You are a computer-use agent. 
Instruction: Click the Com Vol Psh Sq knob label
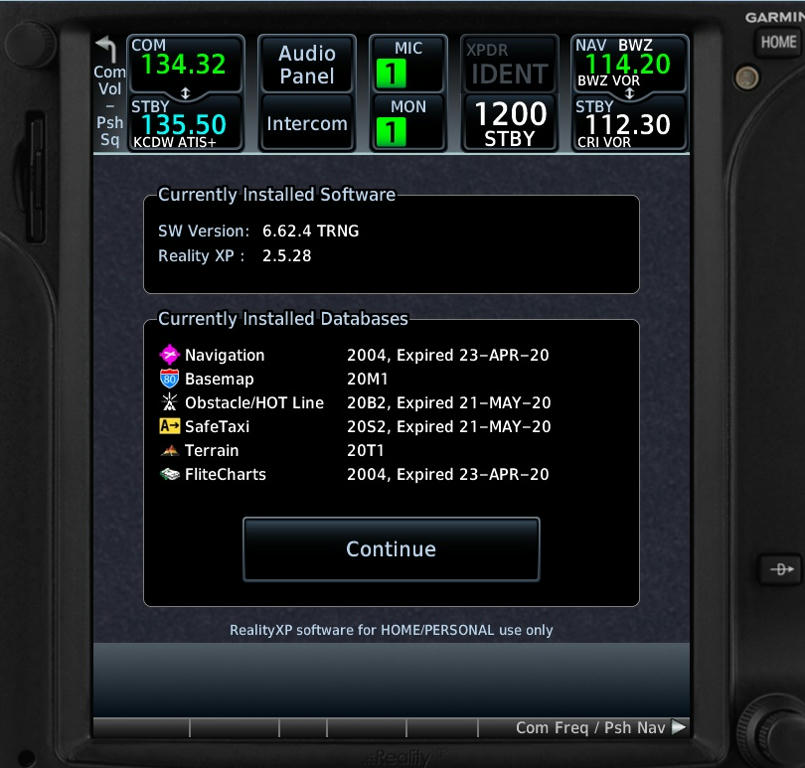point(109,106)
